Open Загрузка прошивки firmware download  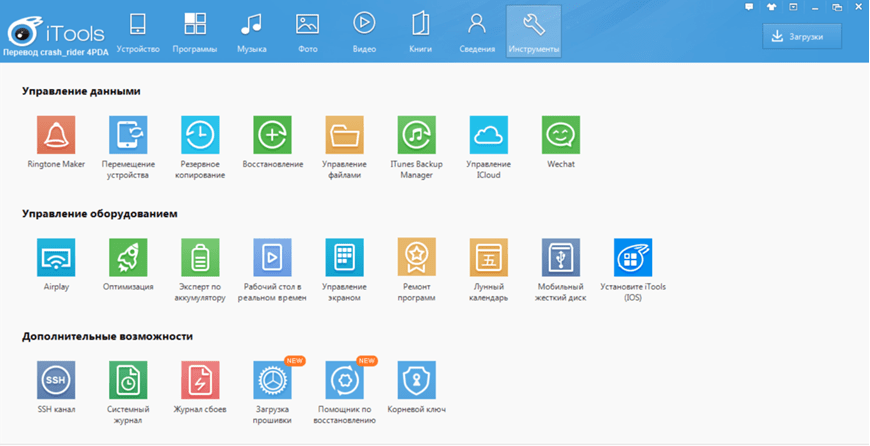click(x=273, y=380)
